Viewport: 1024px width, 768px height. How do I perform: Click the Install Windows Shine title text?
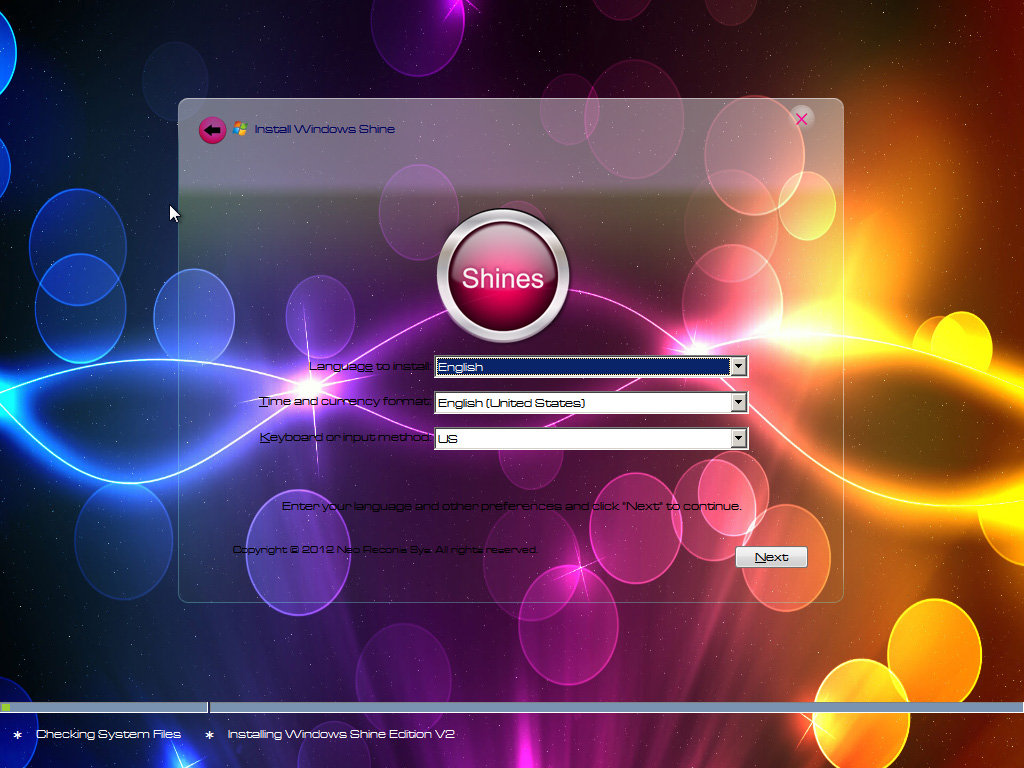point(325,129)
